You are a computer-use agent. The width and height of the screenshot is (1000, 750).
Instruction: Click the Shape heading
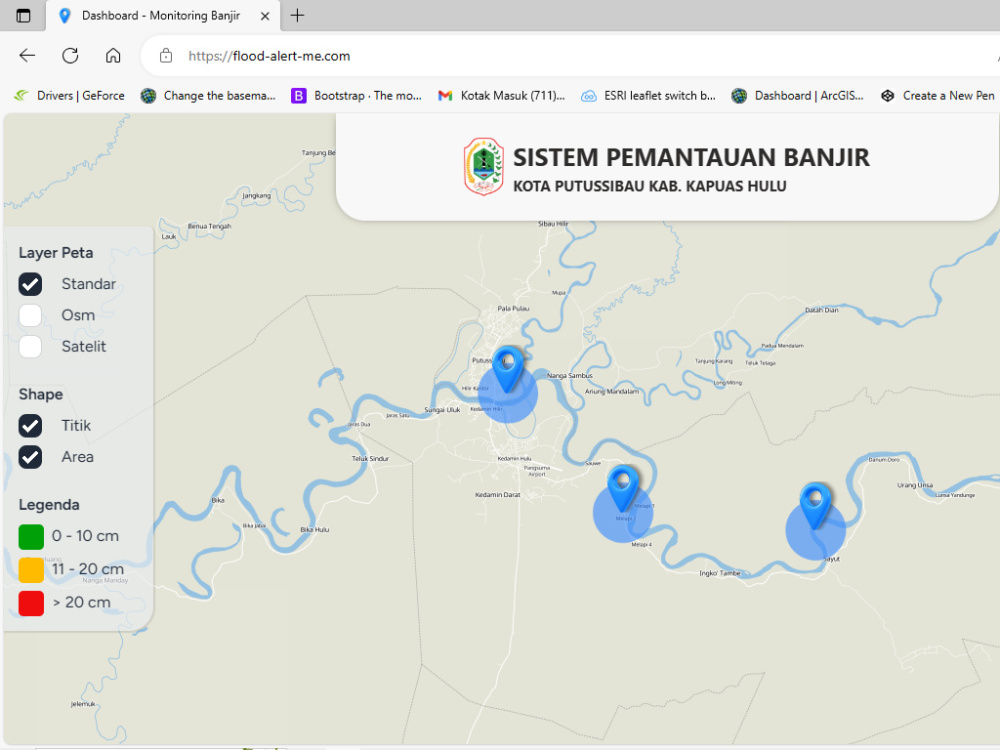40,394
